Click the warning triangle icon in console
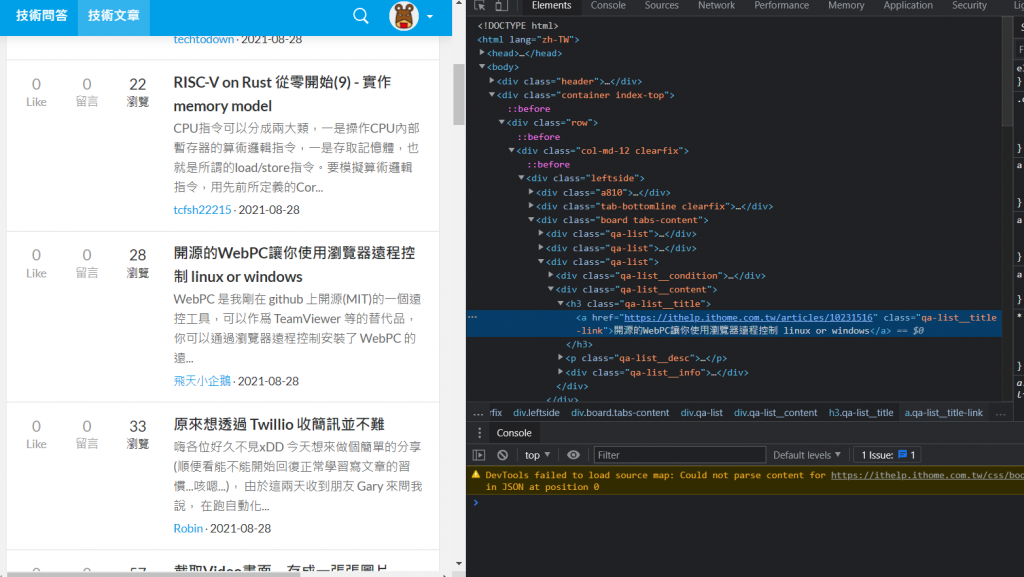The image size is (1024, 577). click(x=475, y=475)
